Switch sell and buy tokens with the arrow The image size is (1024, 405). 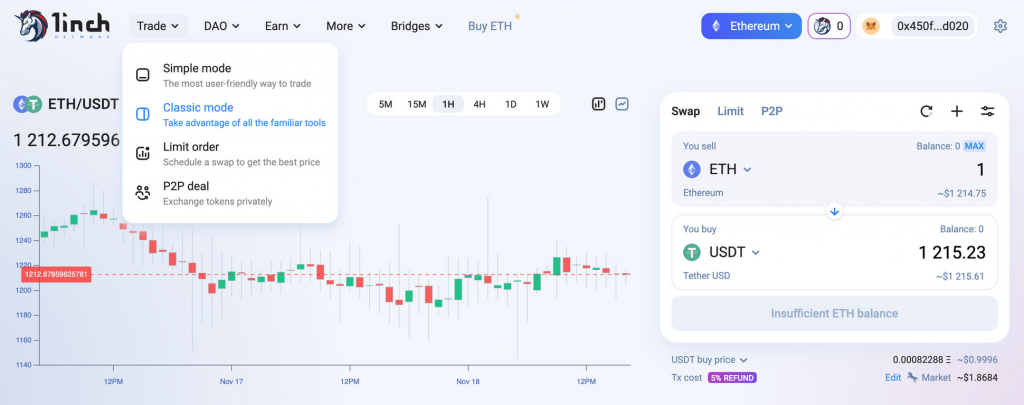pyautogui.click(x=835, y=211)
